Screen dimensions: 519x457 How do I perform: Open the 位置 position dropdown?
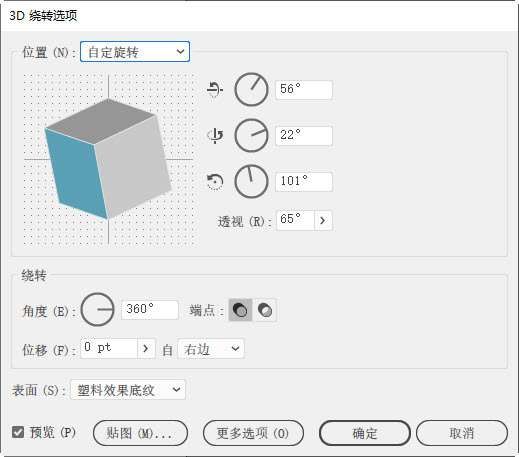pos(135,52)
